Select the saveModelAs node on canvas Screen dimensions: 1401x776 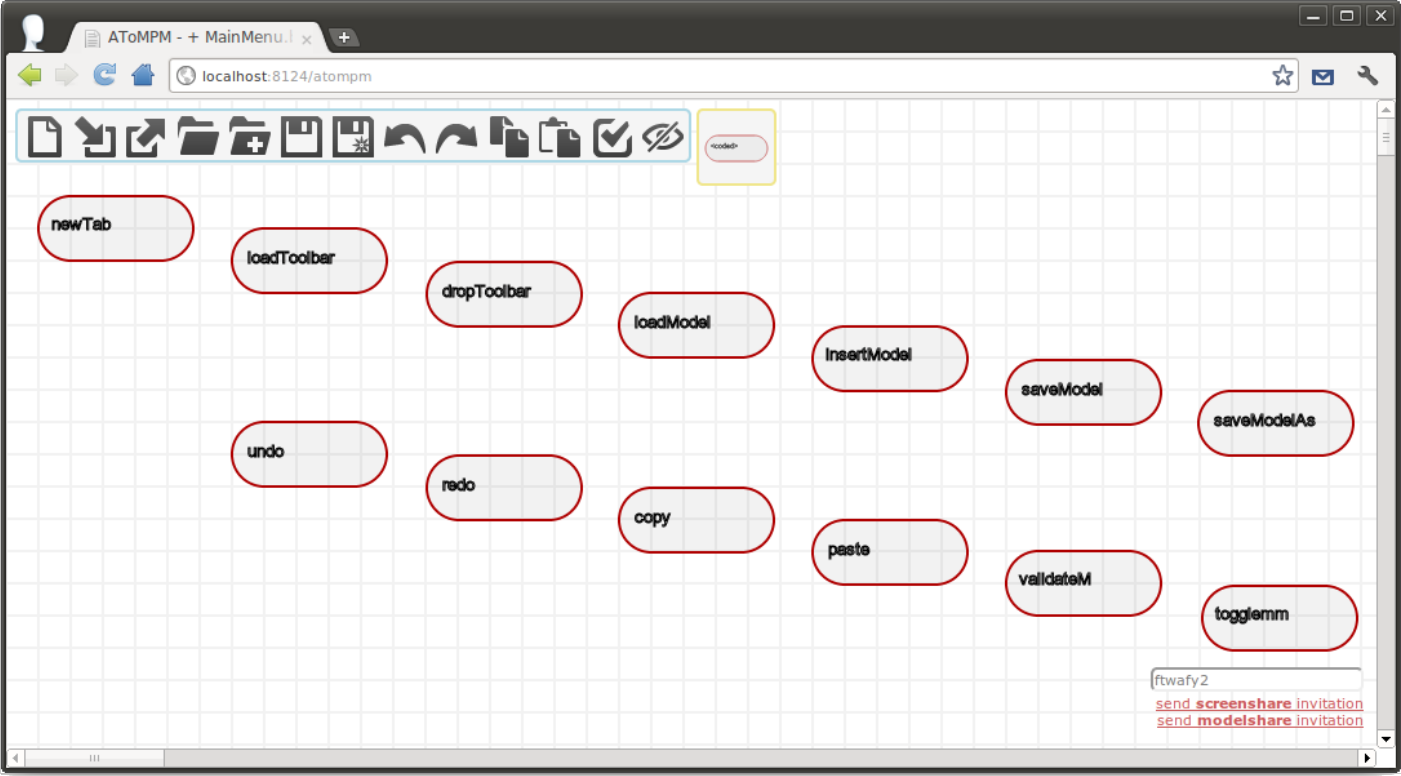click(x=1276, y=423)
